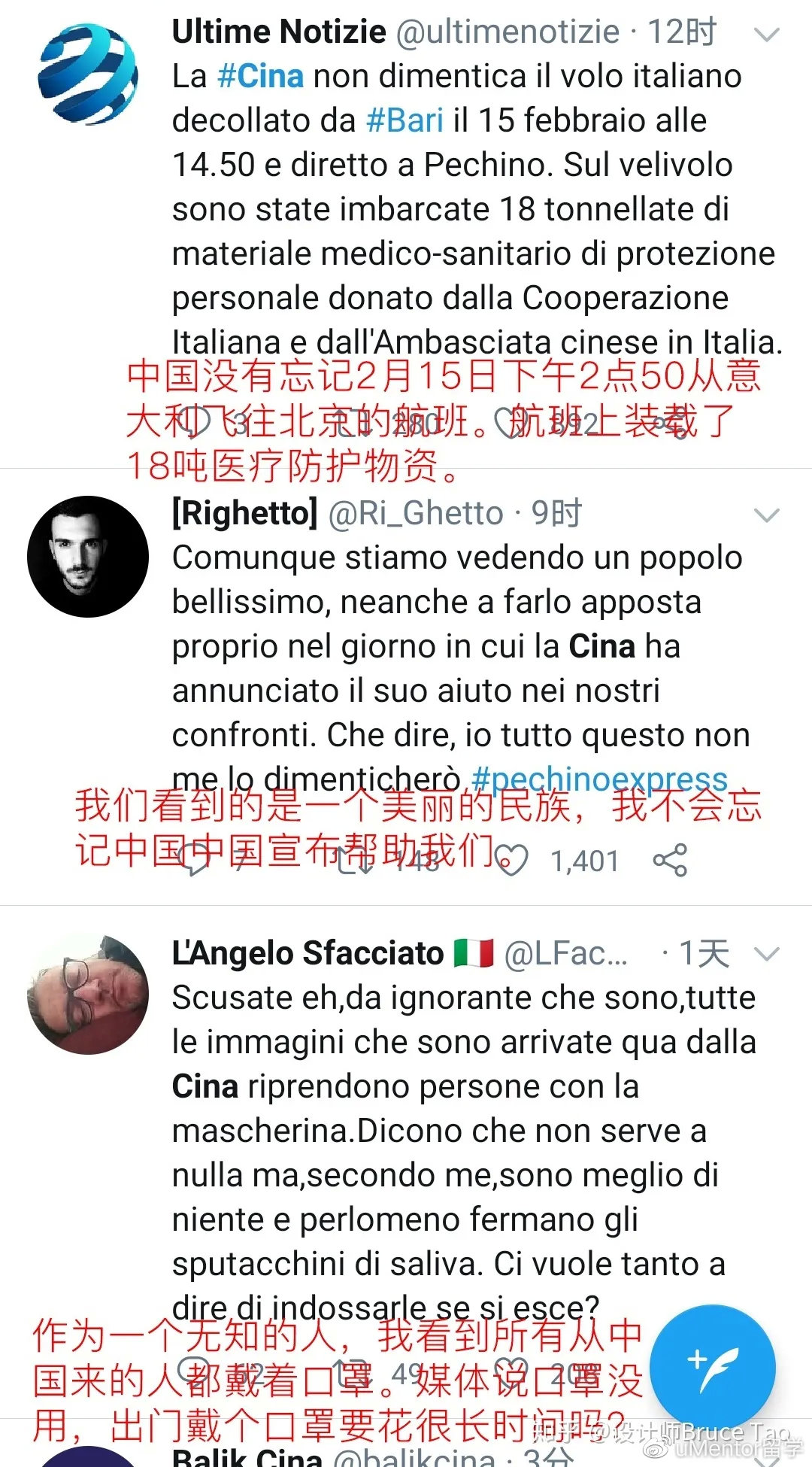View the L'Angelo Sfacciato profile avatar

pos(88,995)
